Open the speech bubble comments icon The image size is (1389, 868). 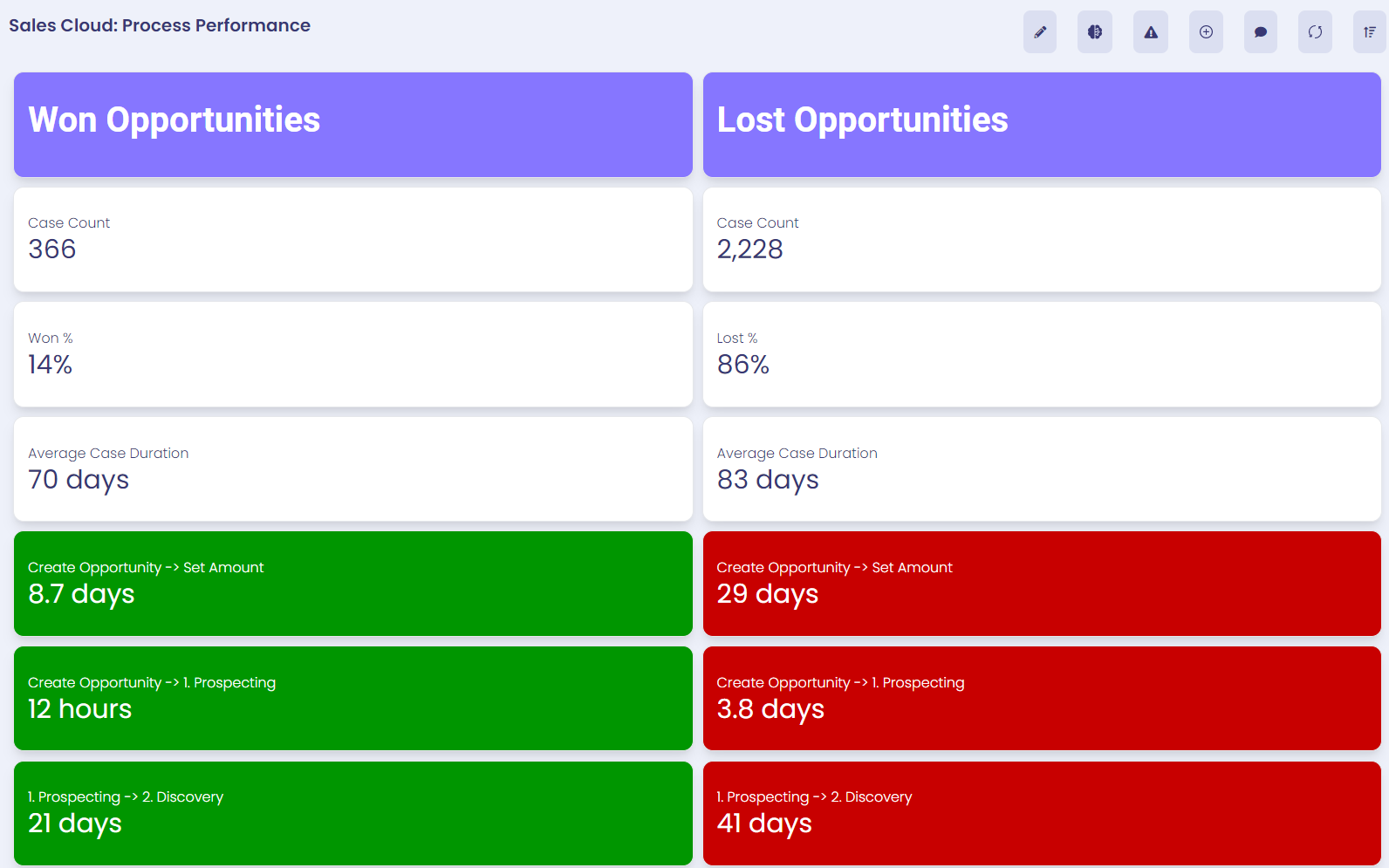1261,32
